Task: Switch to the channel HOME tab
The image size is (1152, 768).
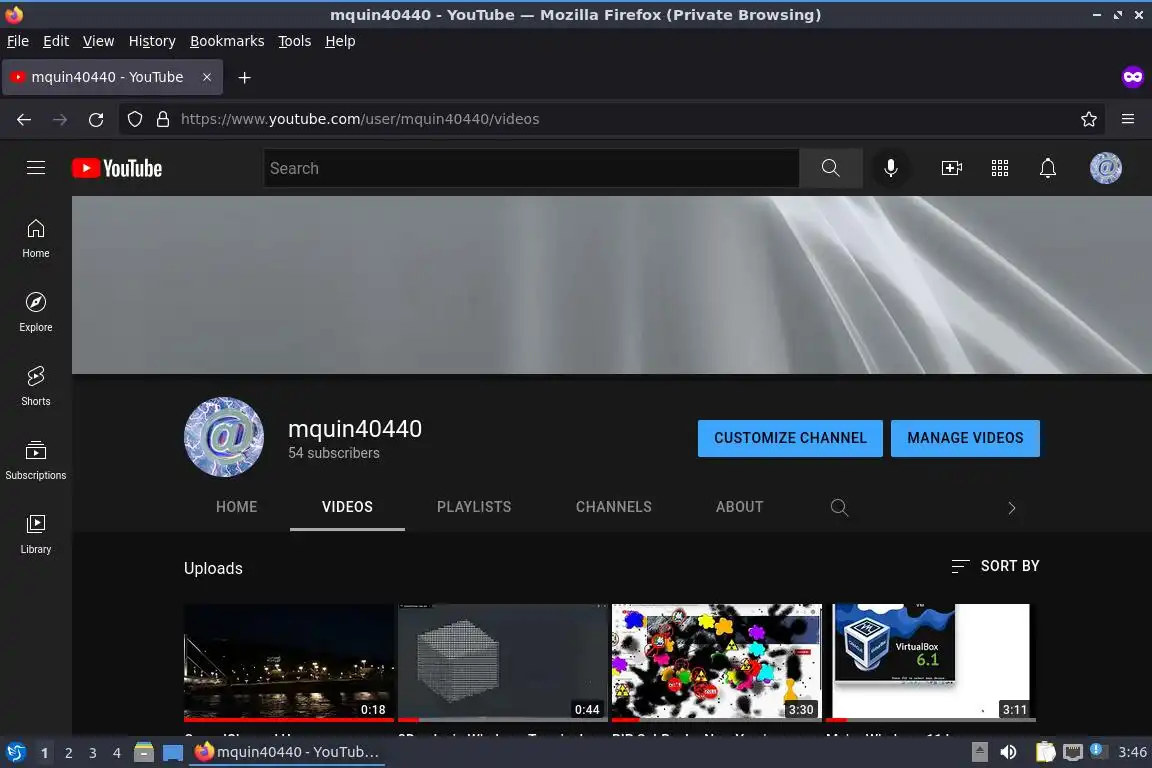Action: click(x=237, y=507)
